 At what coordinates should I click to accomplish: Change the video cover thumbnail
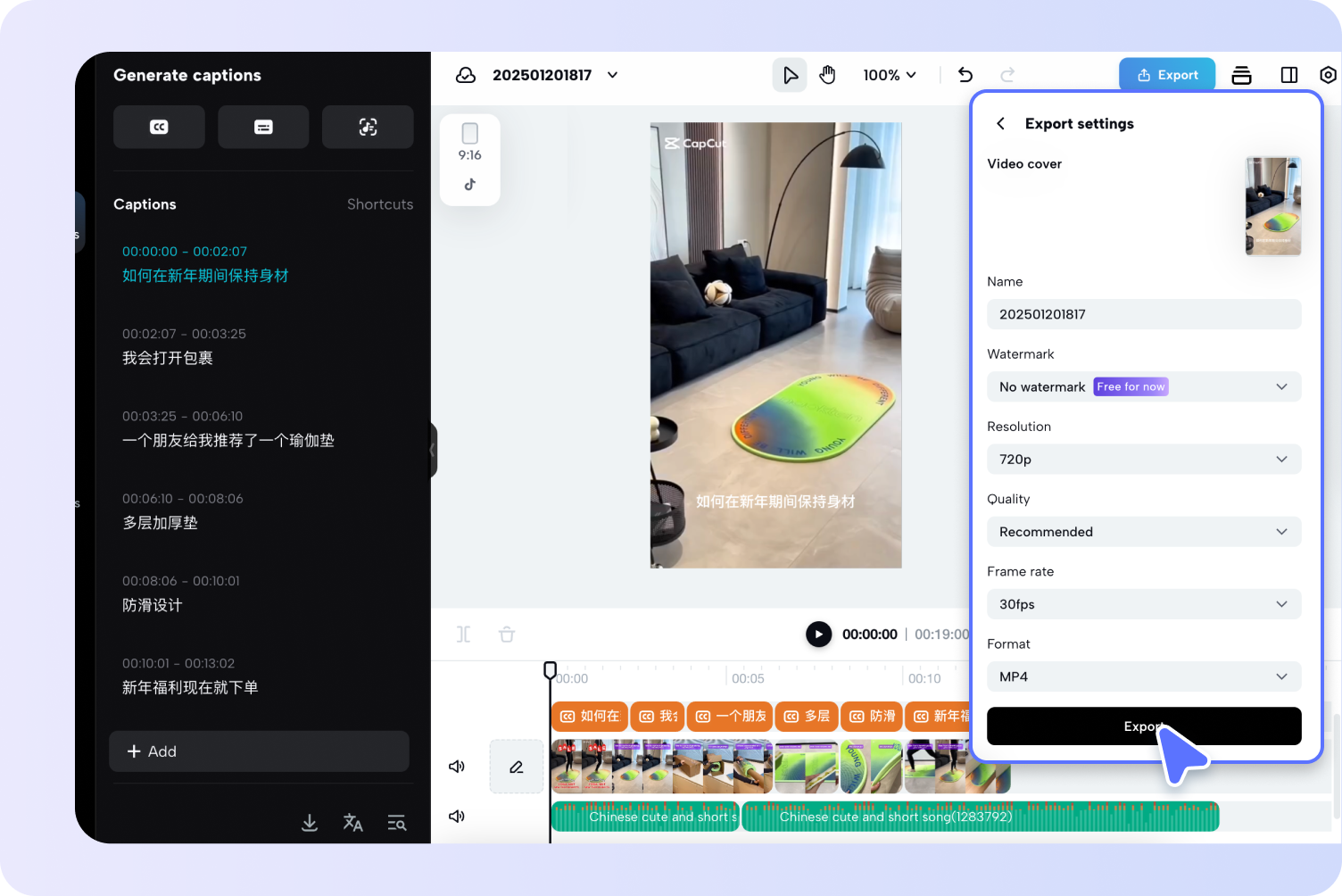(1273, 206)
